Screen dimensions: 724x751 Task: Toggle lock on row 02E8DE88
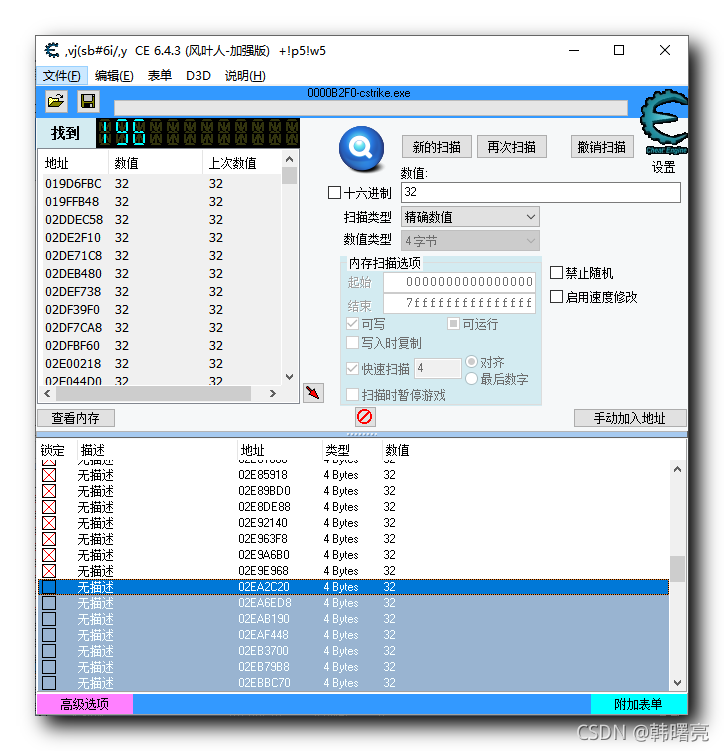[49, 507]
